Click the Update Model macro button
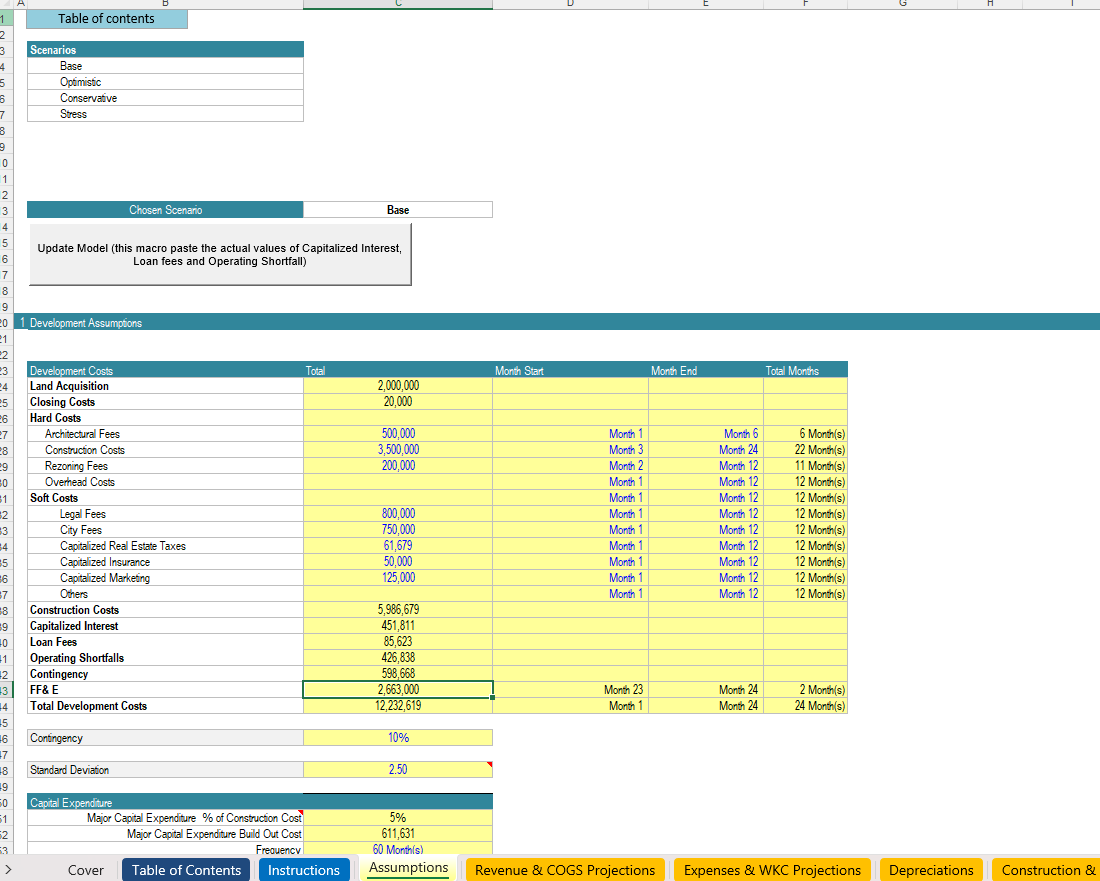1100x881 pixels. [x=219, y=255]
